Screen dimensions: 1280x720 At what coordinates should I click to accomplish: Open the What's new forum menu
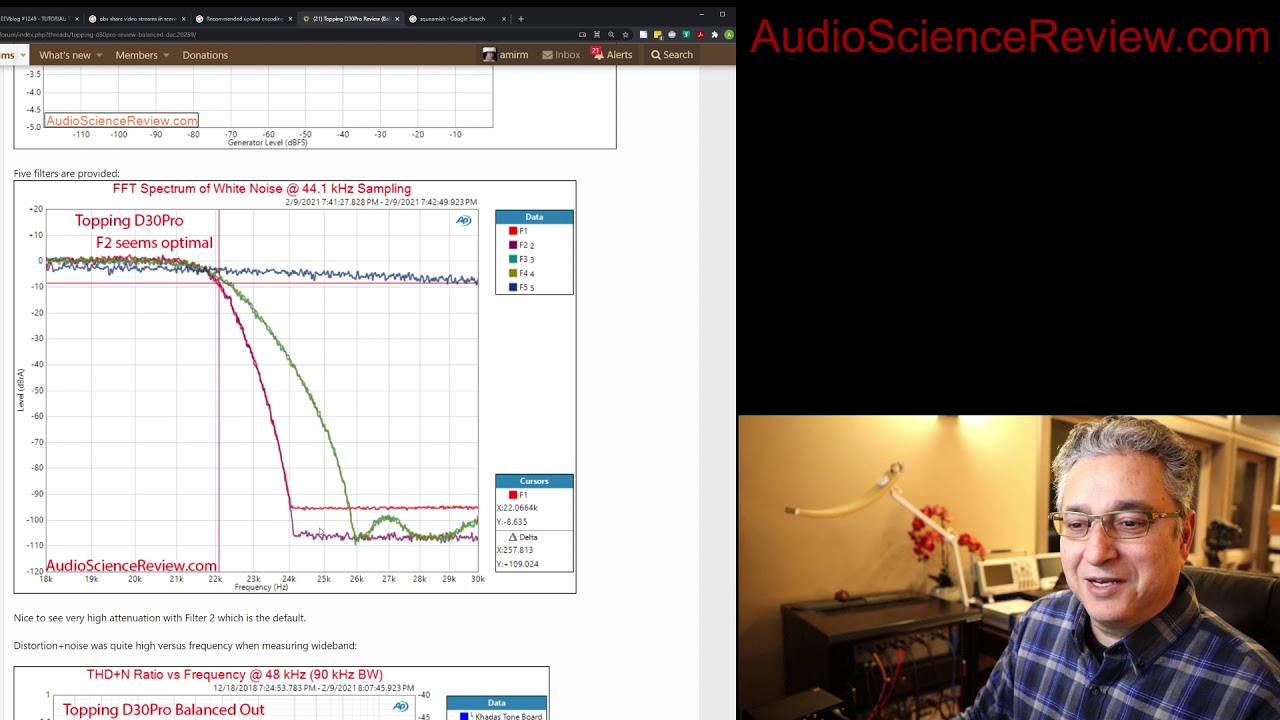coord(65,55)
